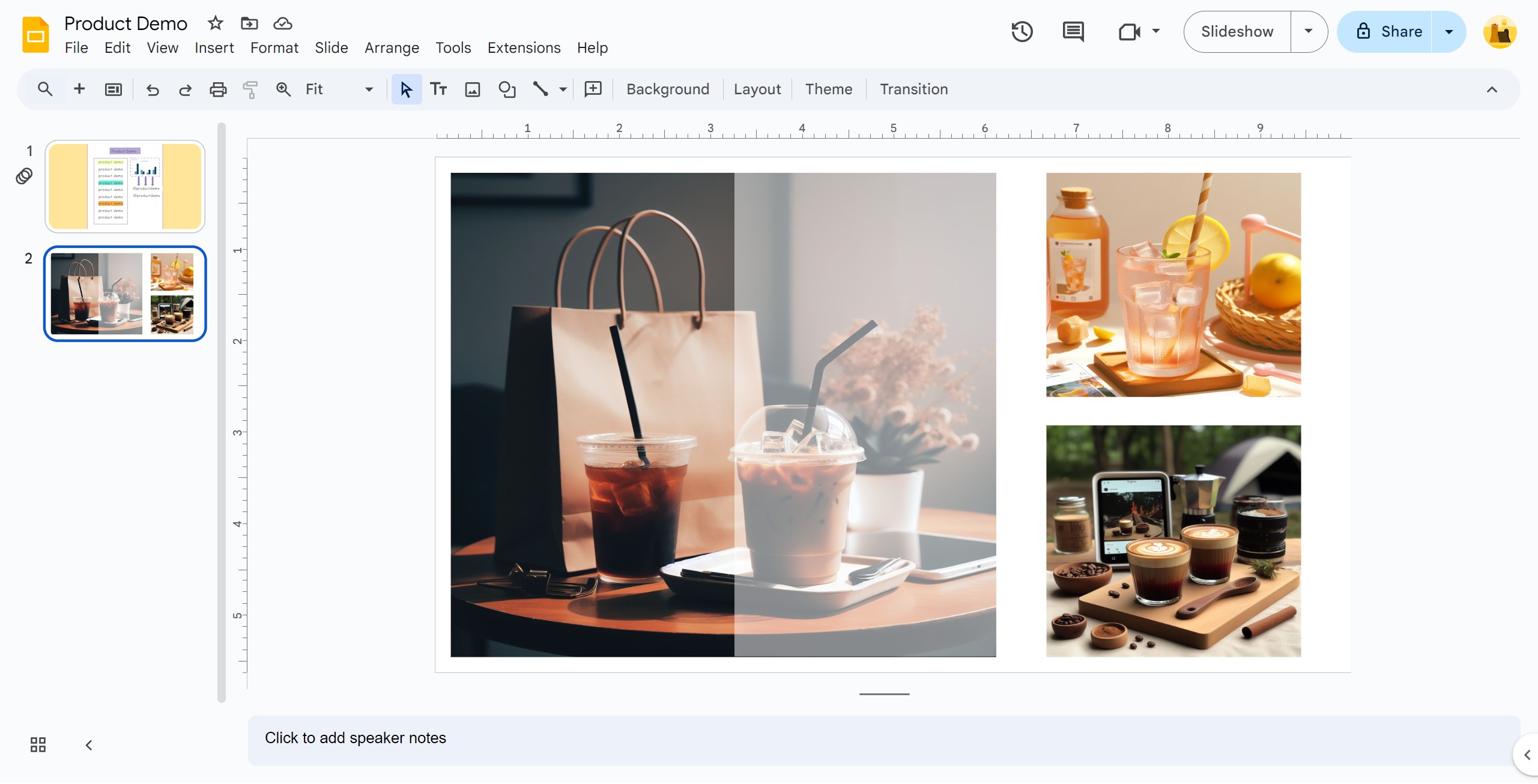Expand the line tool dropdown arrow
This screenshot has height=784, width=1538.
click(563, 89)
